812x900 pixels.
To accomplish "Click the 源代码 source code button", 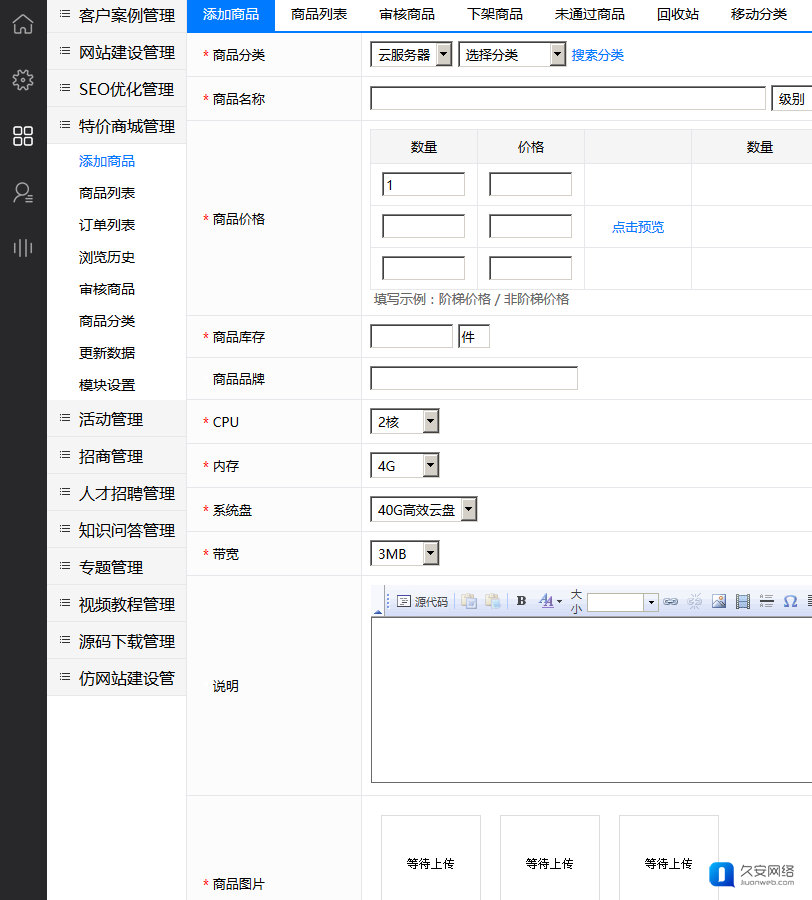I will [x=422, y=601].
